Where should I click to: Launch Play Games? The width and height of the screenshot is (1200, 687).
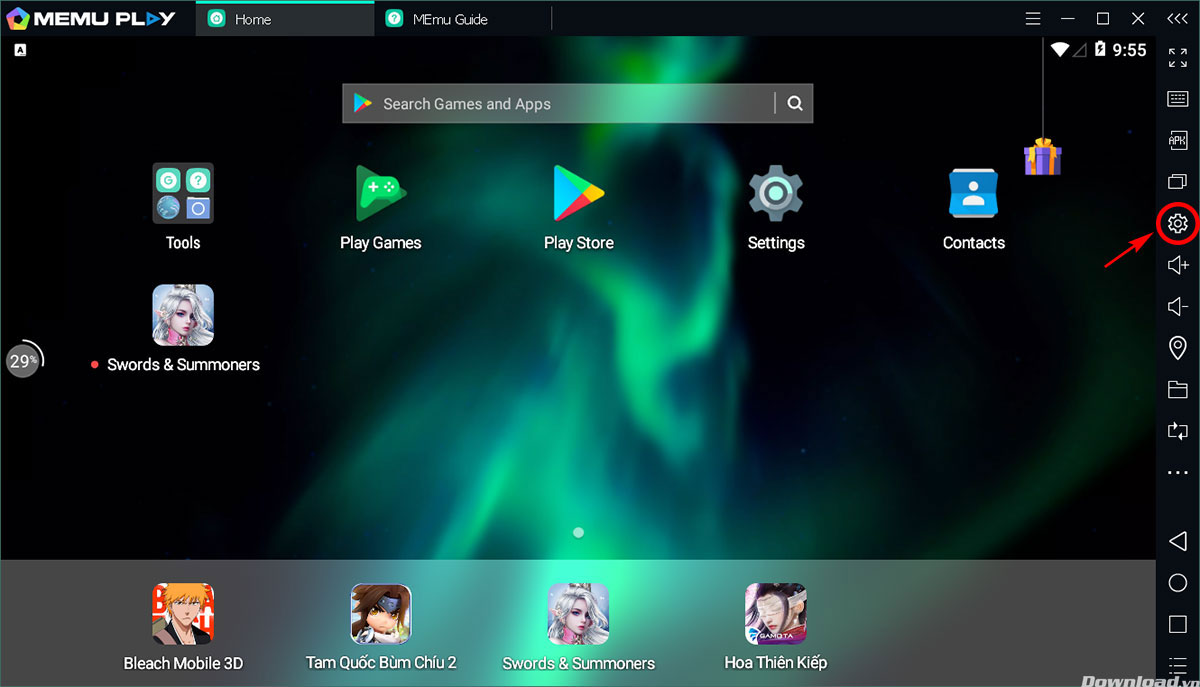tap(380, 193)
